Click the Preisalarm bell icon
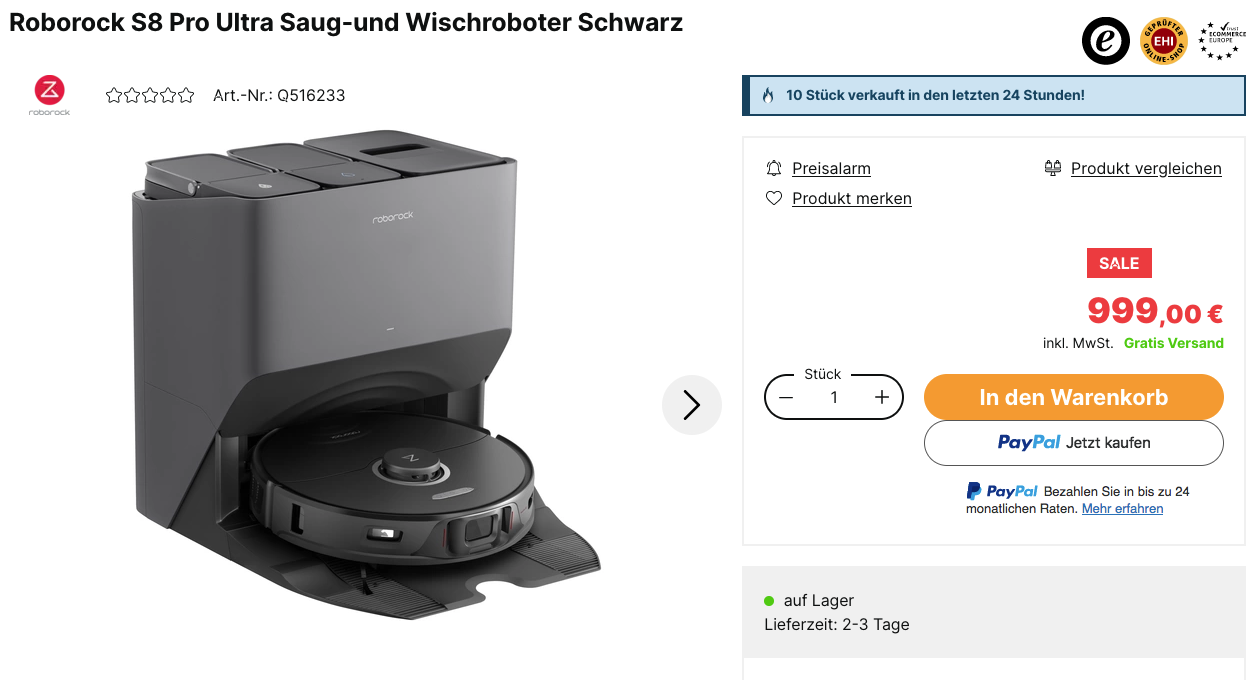Viewport: 1255px width, 680px height. [773, 168]
